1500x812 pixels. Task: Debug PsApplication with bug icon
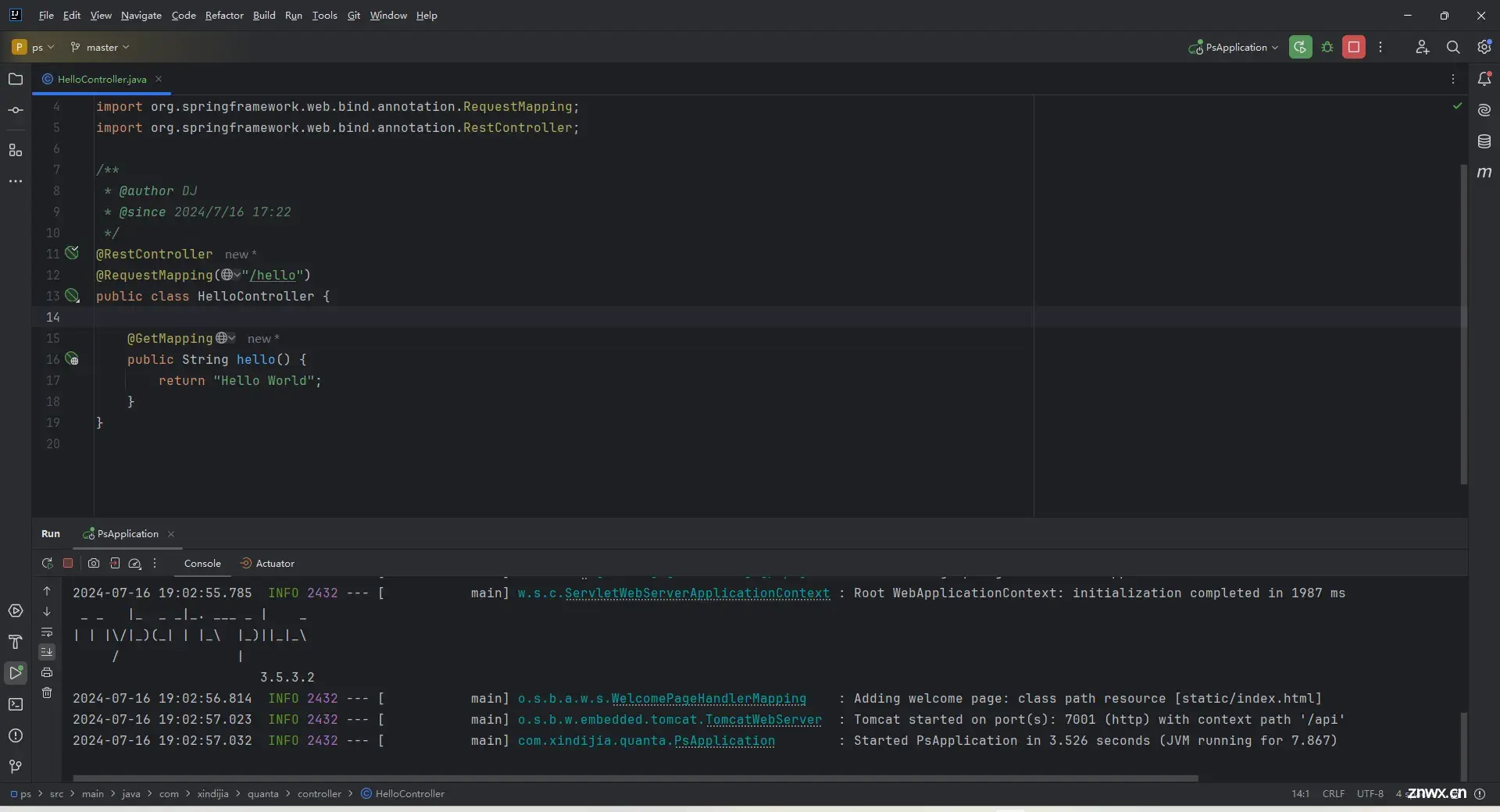[x=1327, y=47]
